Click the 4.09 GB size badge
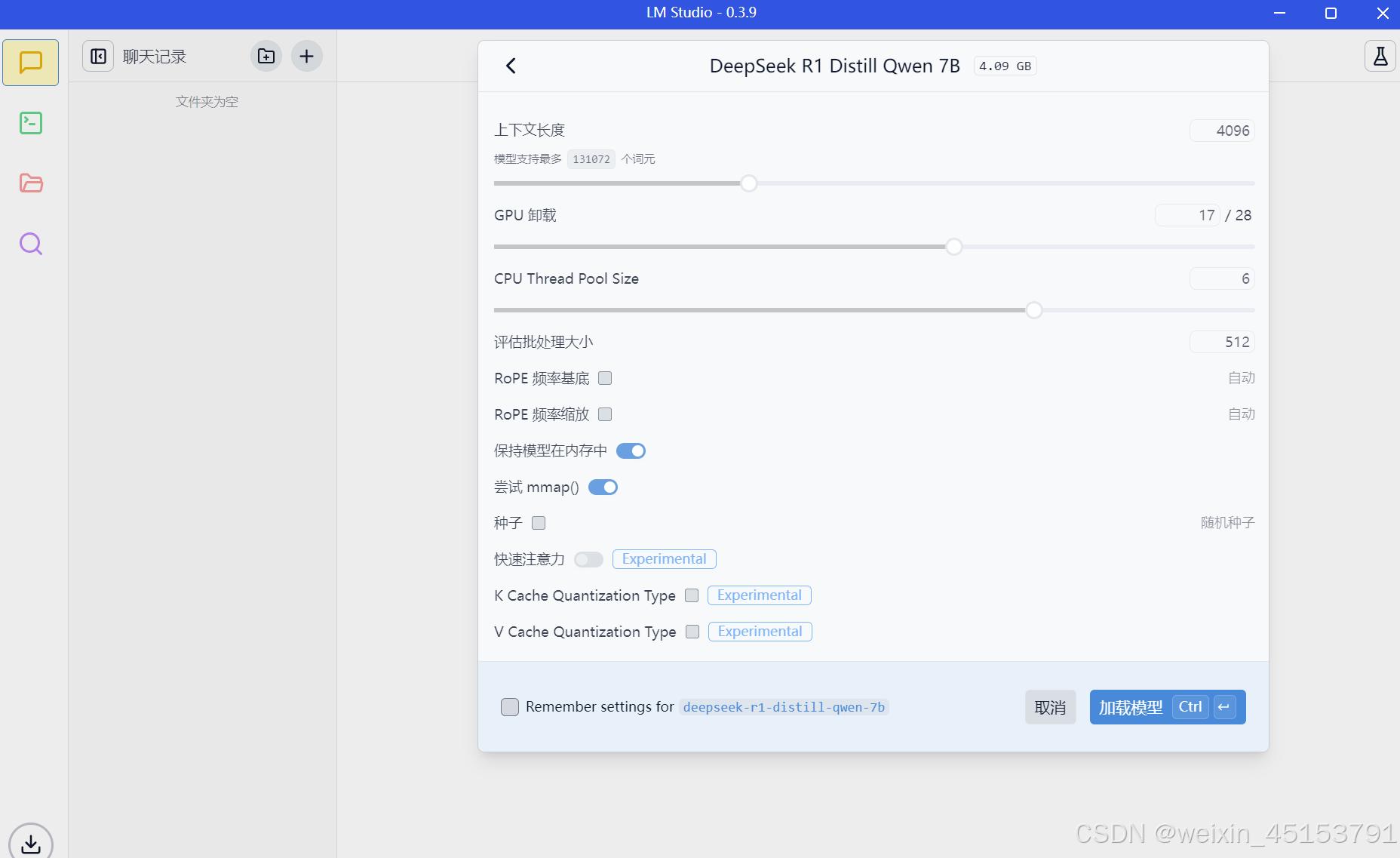 [1005, 66]
